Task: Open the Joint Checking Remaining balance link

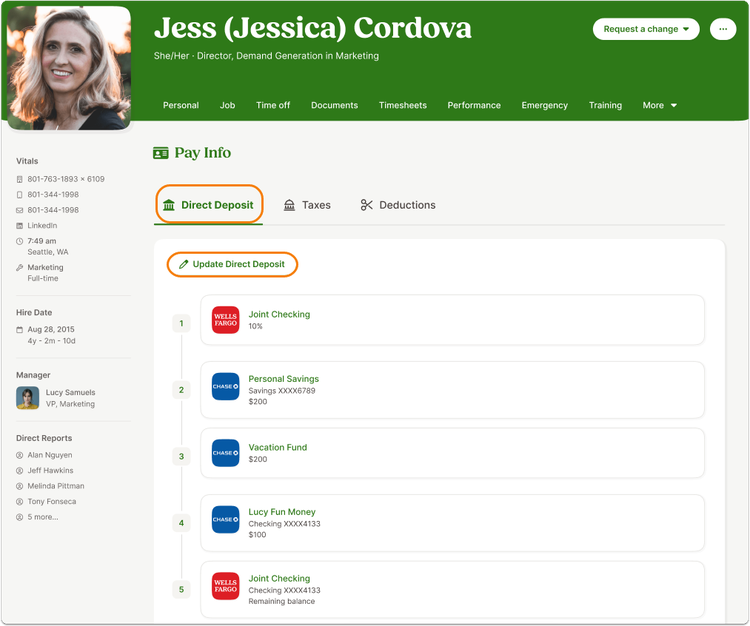Action: tap(279, 579)
